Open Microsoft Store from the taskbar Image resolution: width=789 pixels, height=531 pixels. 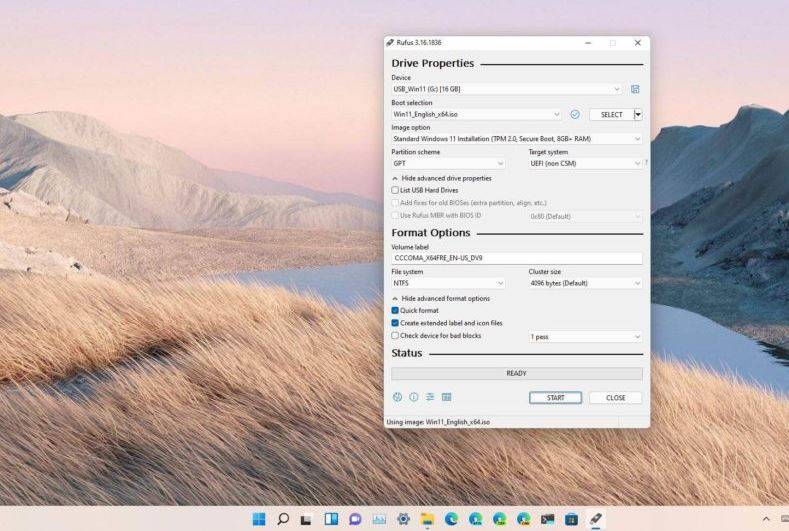tap(572, 519)
